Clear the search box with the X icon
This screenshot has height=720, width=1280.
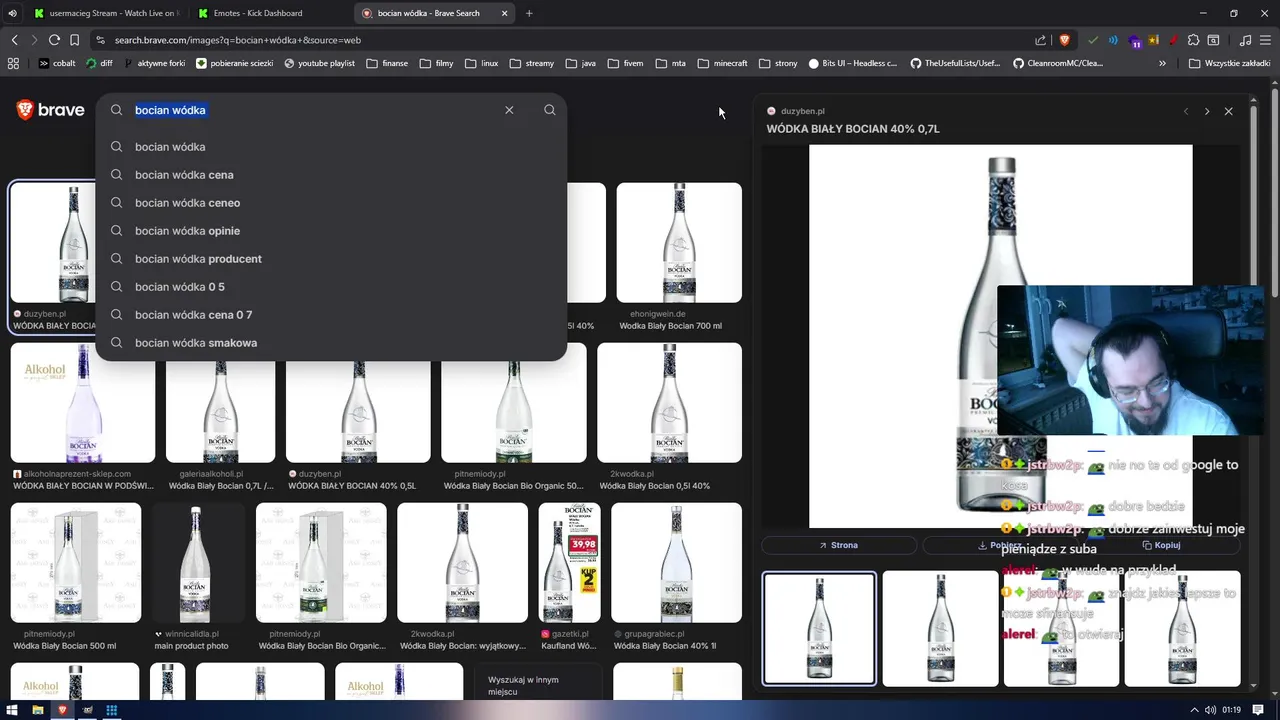(509, 110)
